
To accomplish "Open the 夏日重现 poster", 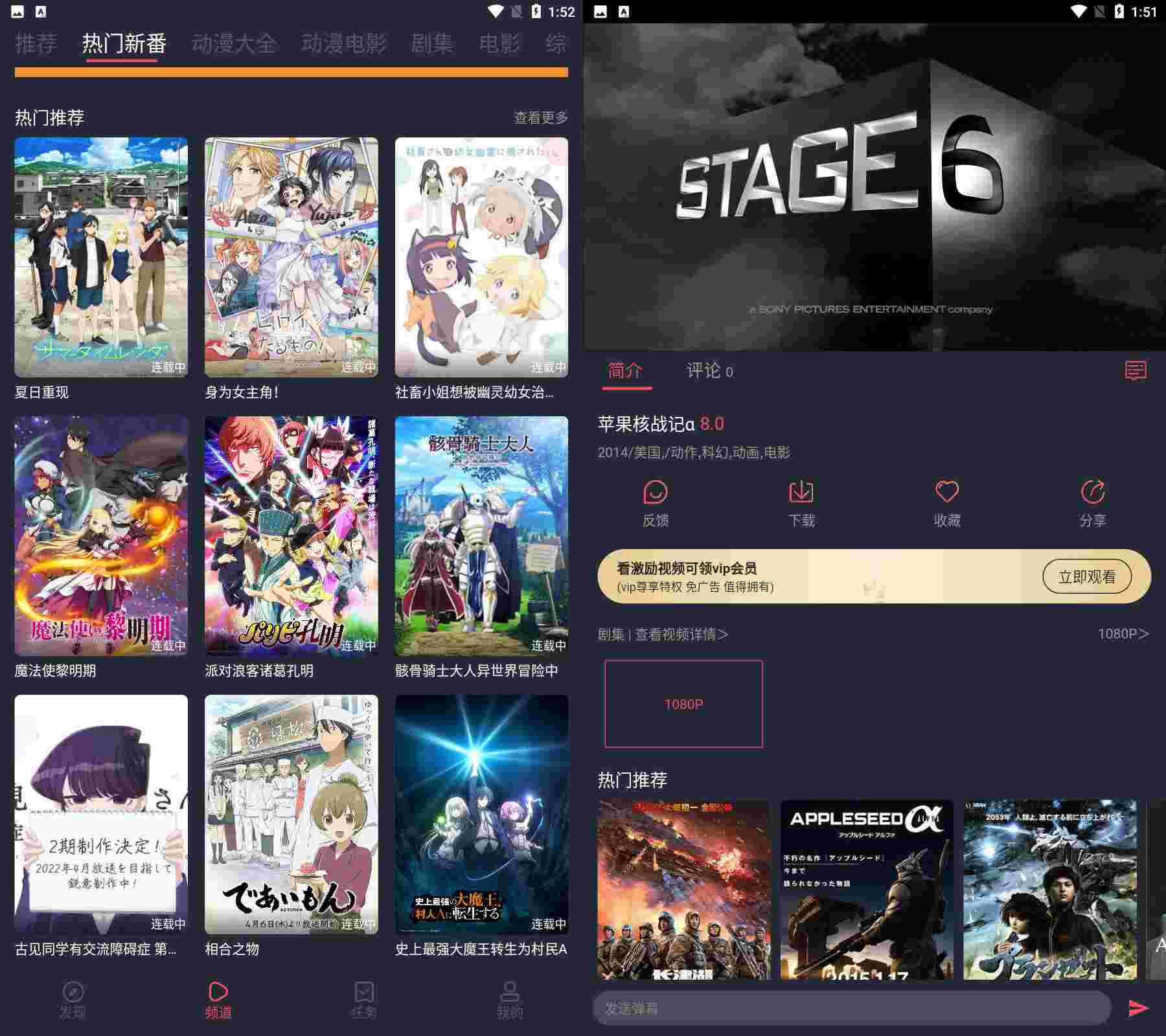I will click(x=101, y=257).
